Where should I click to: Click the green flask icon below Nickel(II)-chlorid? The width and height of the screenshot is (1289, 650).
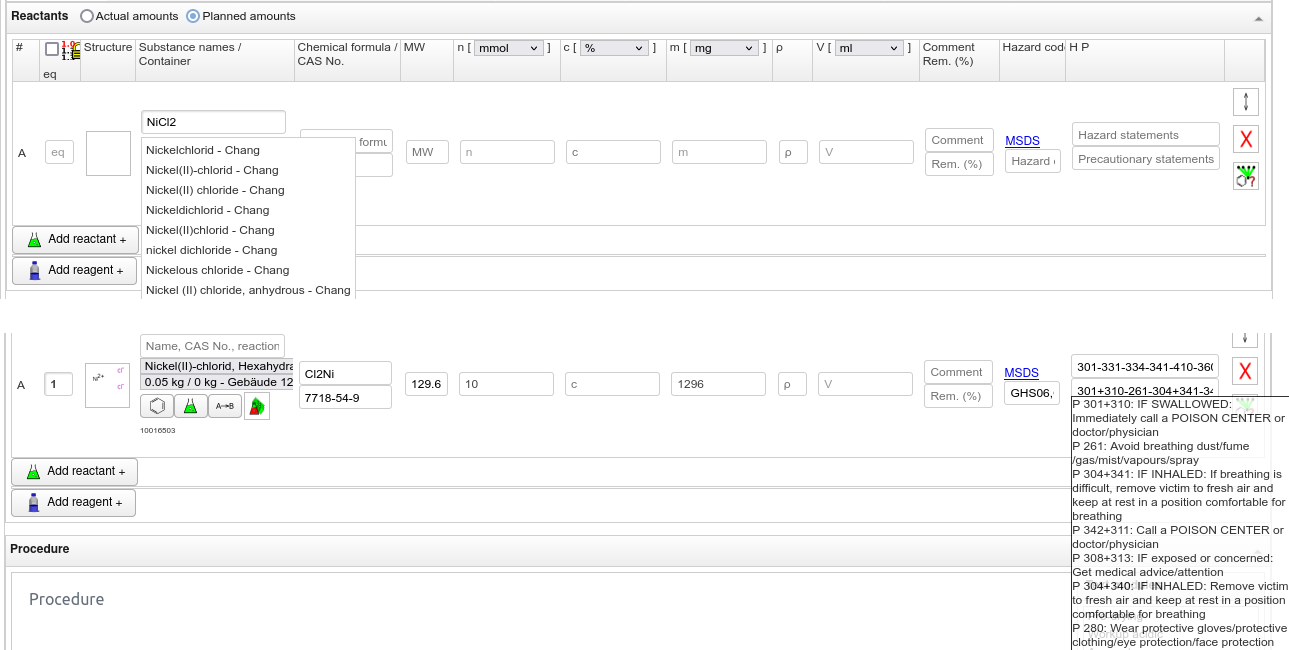pos(190,406)
